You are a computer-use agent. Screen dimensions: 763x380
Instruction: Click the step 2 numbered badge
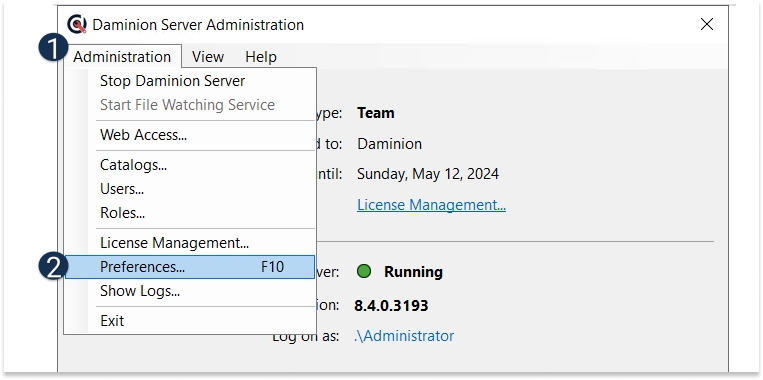coord(53,267)
